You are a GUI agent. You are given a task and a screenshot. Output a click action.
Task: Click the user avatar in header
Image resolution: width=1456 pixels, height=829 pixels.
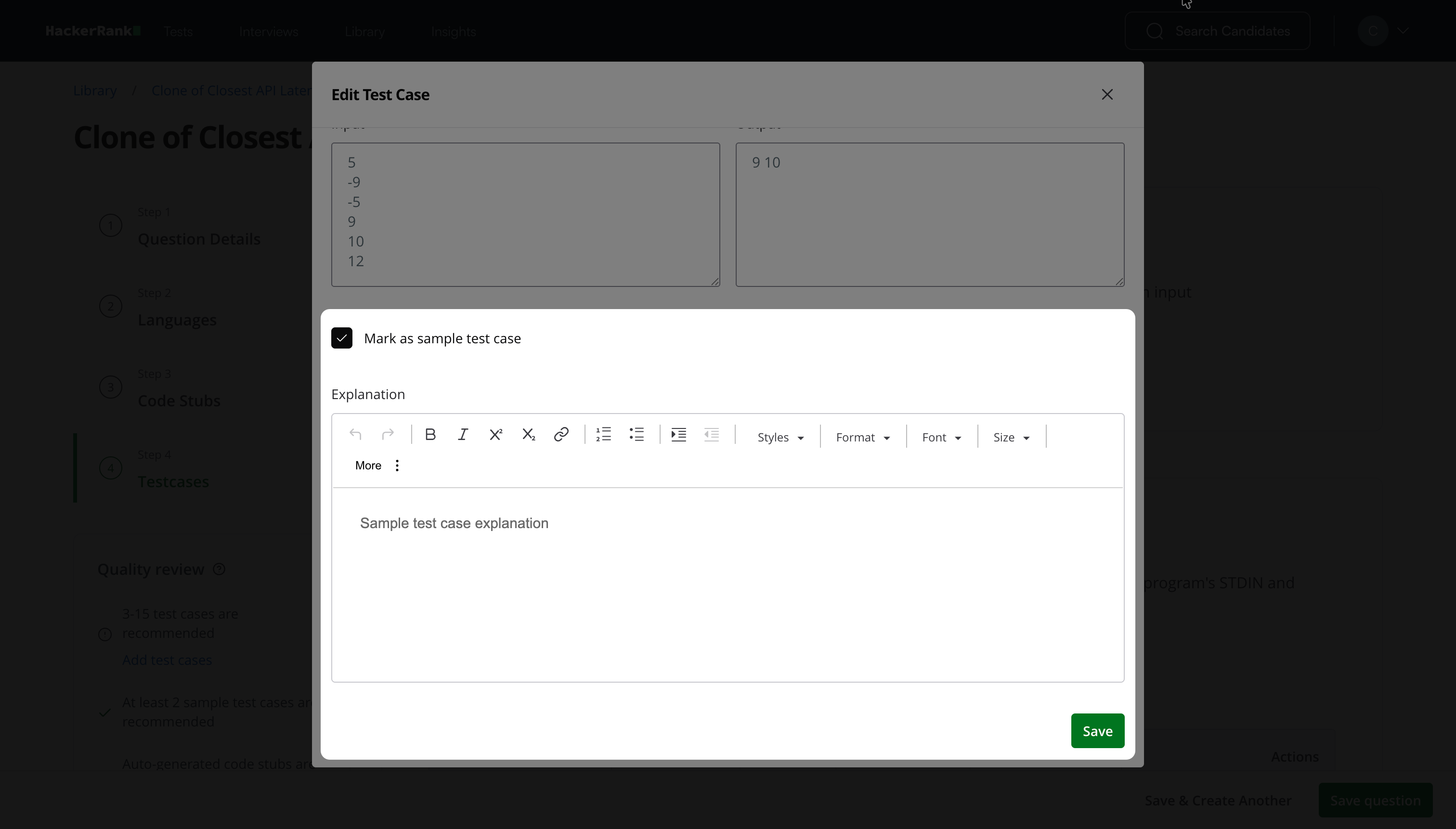coord(1372,31)
